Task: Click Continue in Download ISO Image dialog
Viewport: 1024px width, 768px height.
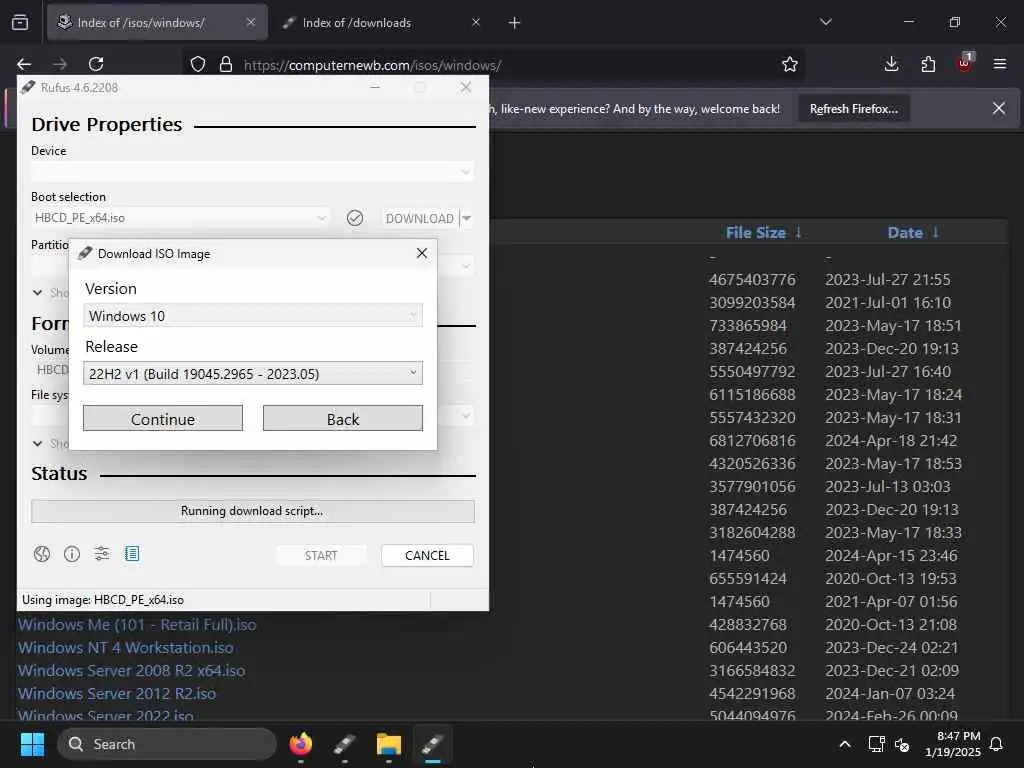Action: [x=163, y=419]
